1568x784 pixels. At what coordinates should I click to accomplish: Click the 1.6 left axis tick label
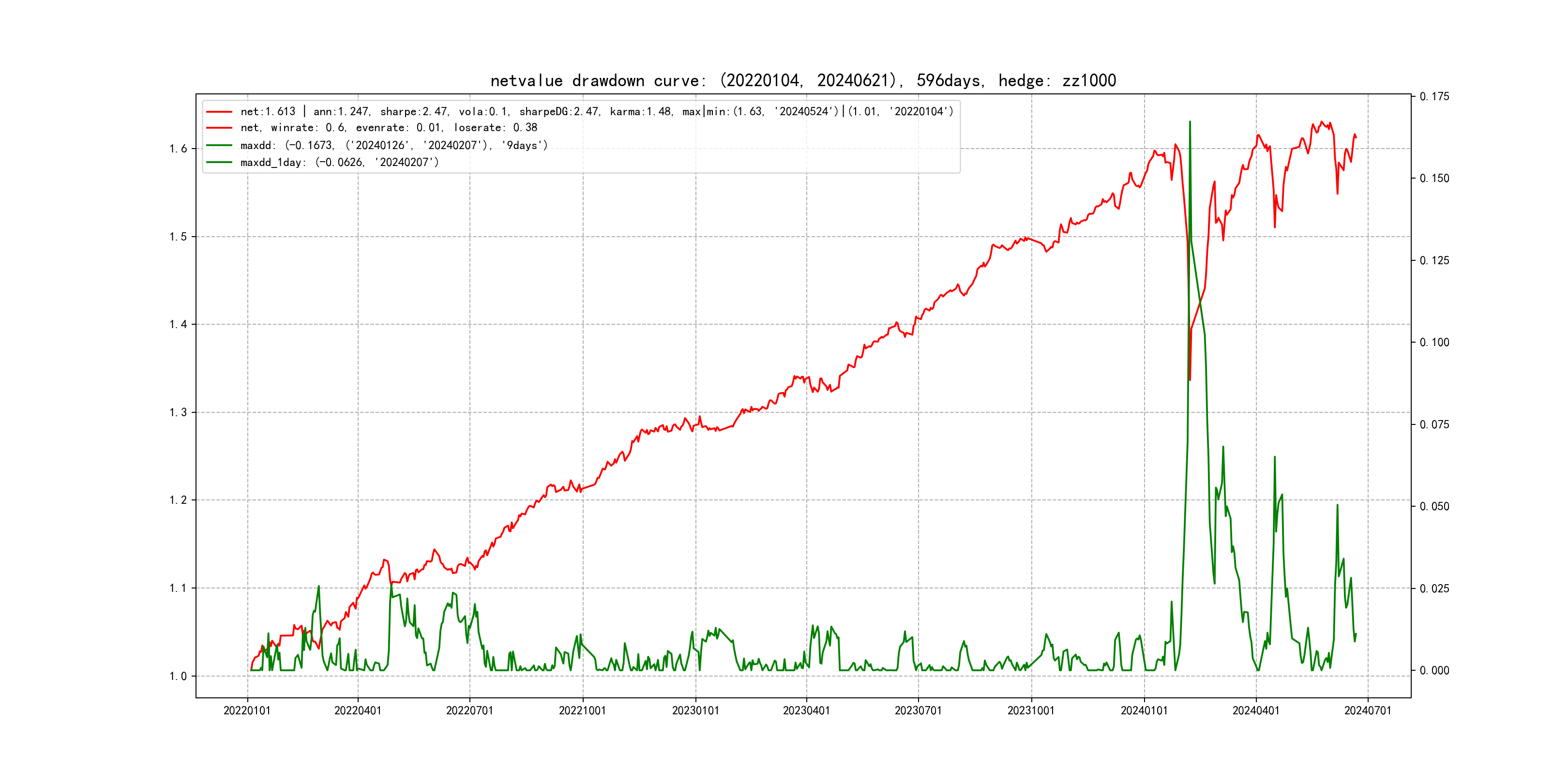(x=178, y=149)
